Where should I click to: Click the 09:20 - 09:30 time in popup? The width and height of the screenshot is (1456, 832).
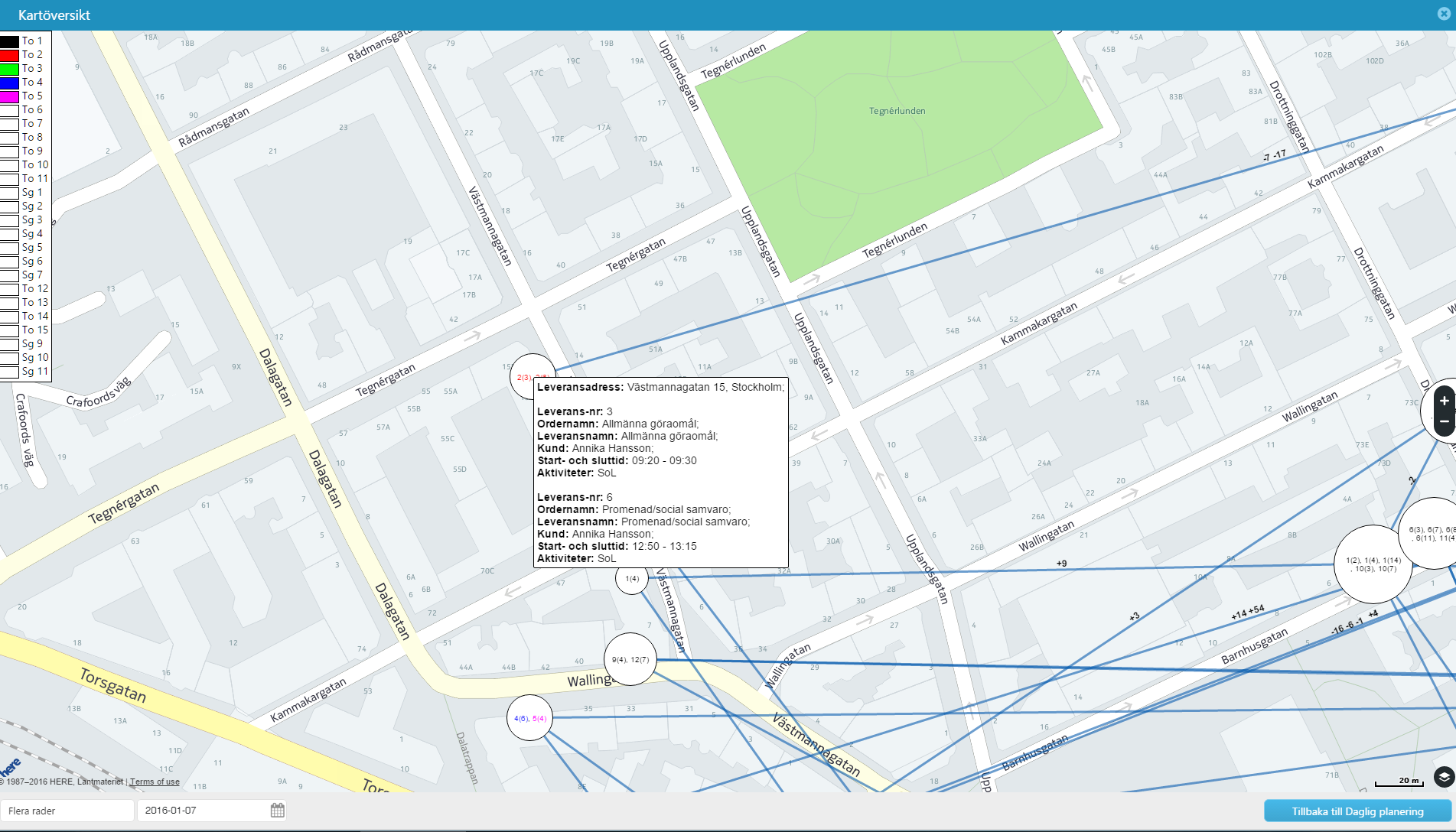coord(664,460)
